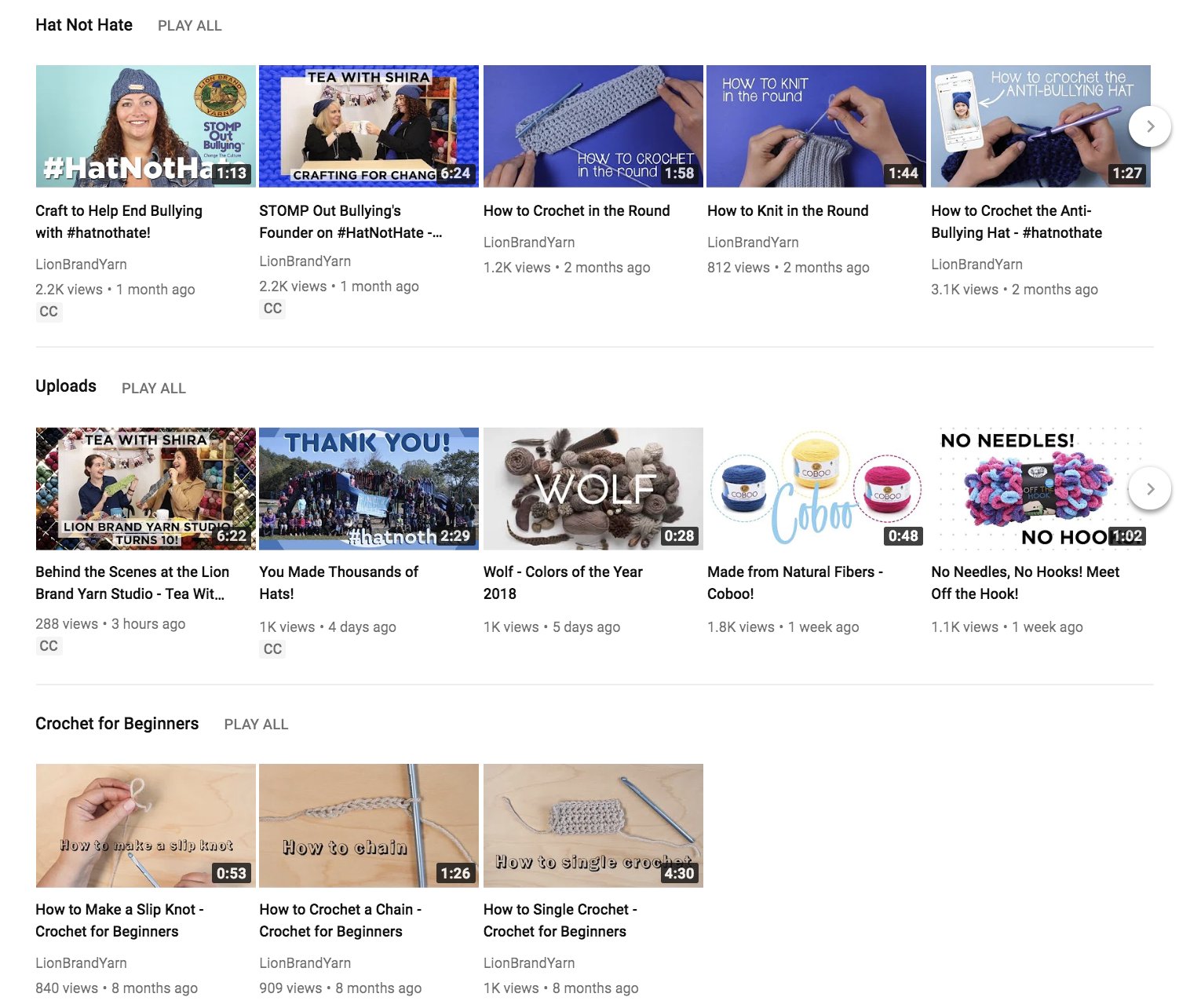Click LionBrandYarn channel under Craft to Help End Bullying
Image resolution: width=1179 pixels, height=1008 pixels.
(x=81, y=265)
